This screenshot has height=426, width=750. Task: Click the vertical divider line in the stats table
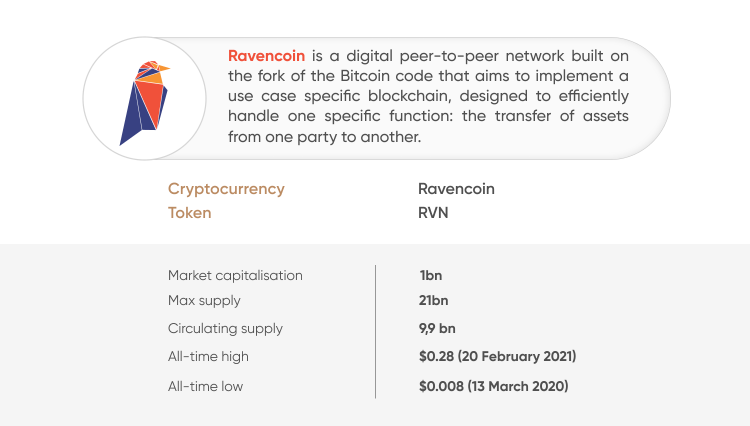[375, 331]
